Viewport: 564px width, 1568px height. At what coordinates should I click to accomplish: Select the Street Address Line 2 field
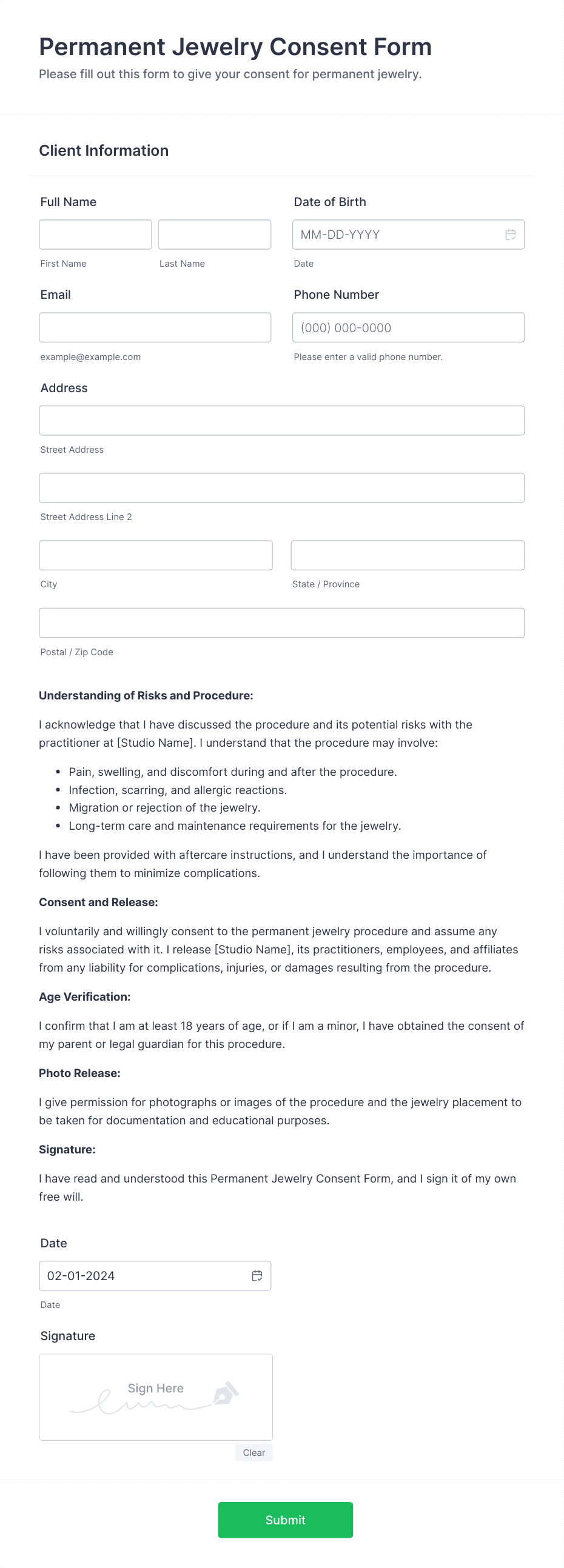281,487
